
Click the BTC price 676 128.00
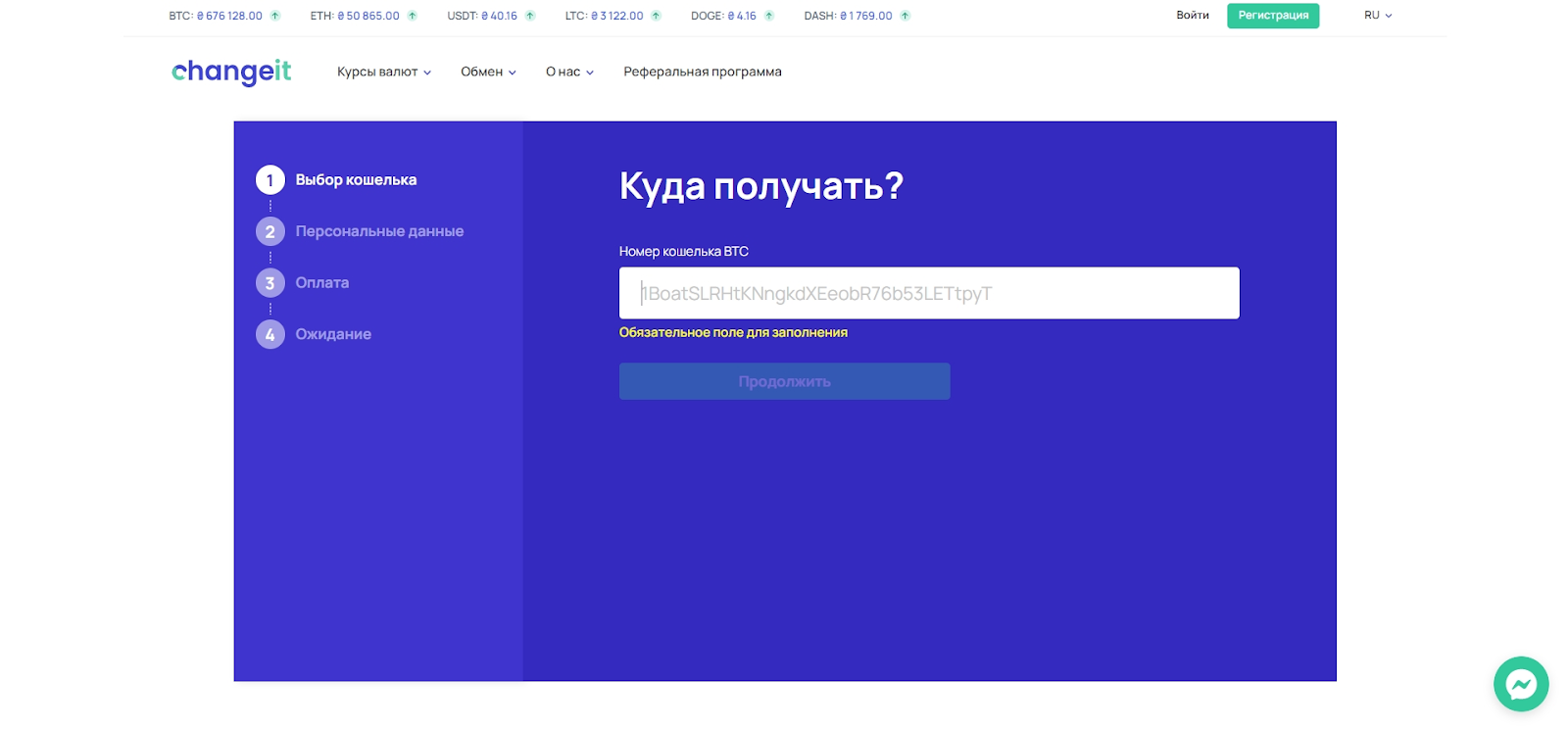229,16
